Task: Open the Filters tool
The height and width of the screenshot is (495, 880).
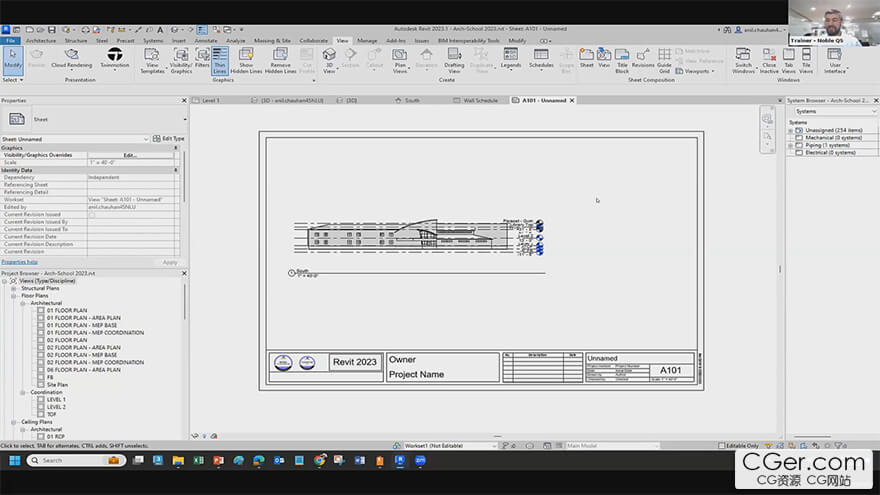Action: tap(202, 58)
